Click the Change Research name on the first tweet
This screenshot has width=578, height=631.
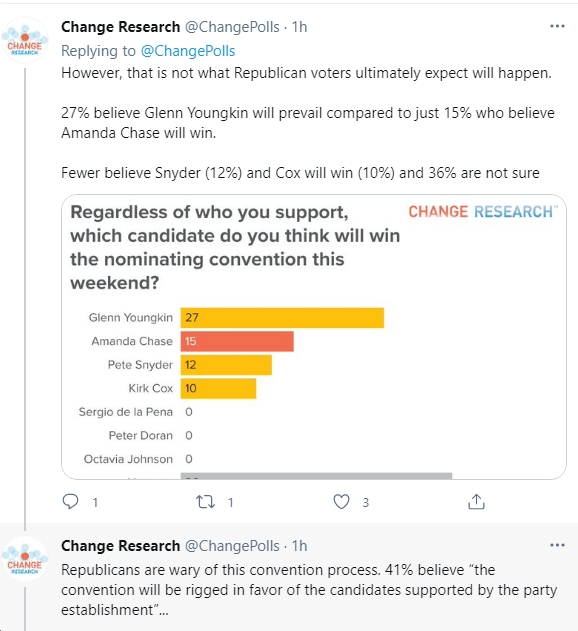[x=120, y=27]
